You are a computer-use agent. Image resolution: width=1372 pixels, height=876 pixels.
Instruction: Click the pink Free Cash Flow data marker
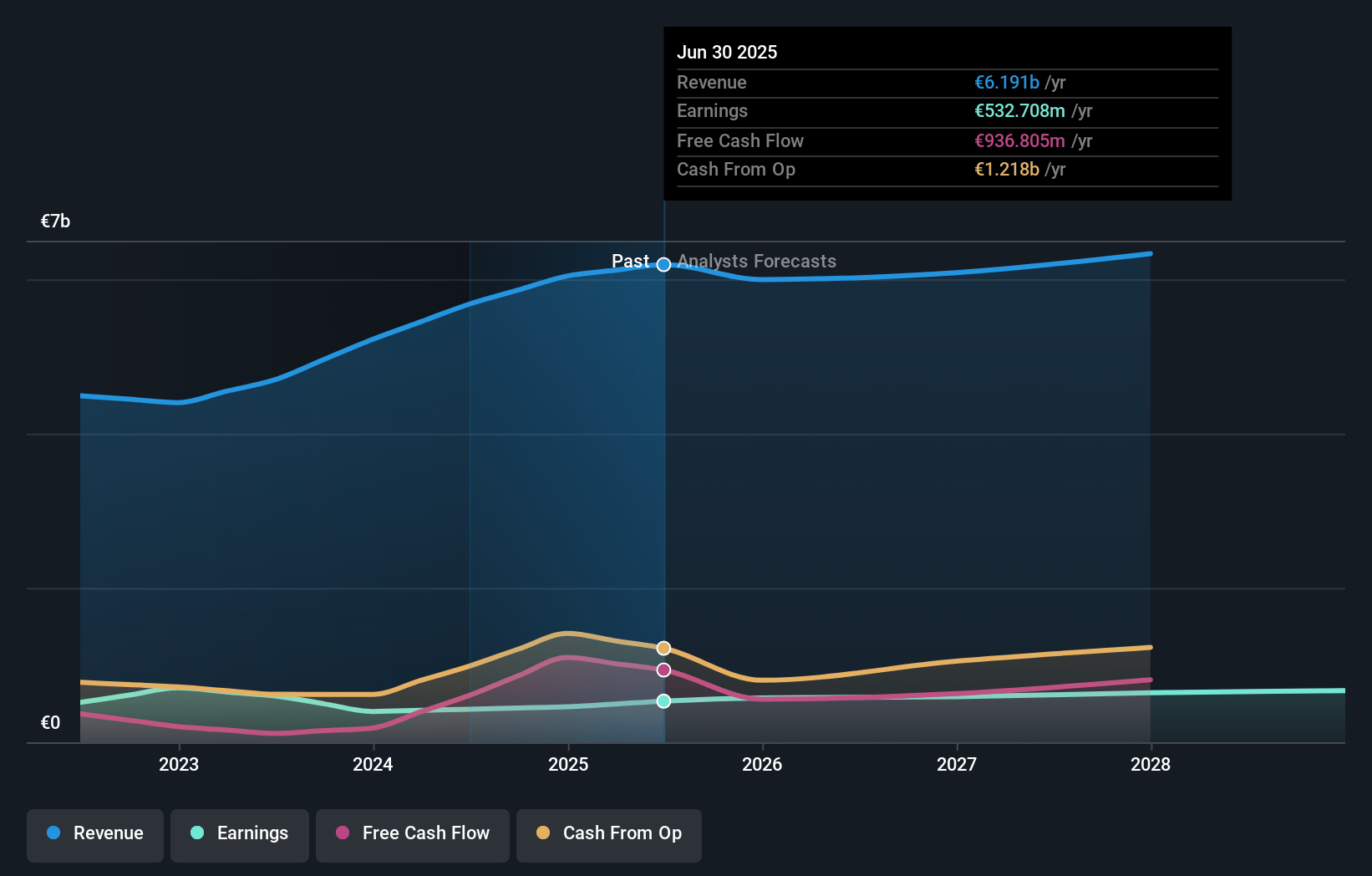(663, 670)
